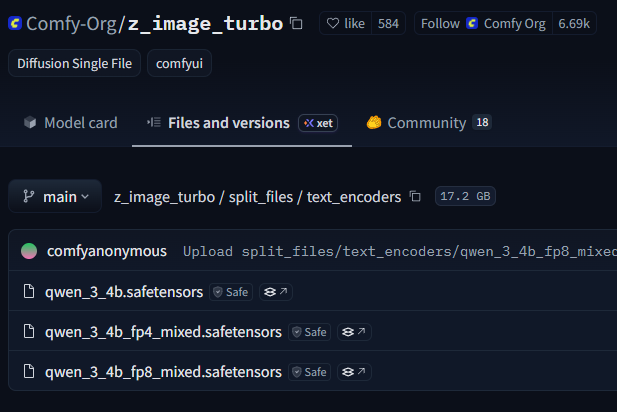The height and width of the screenshot is (412, 617).
Task: Click file icon of qwen_3_4b.safetensors
Action: (x=29, y=291)
